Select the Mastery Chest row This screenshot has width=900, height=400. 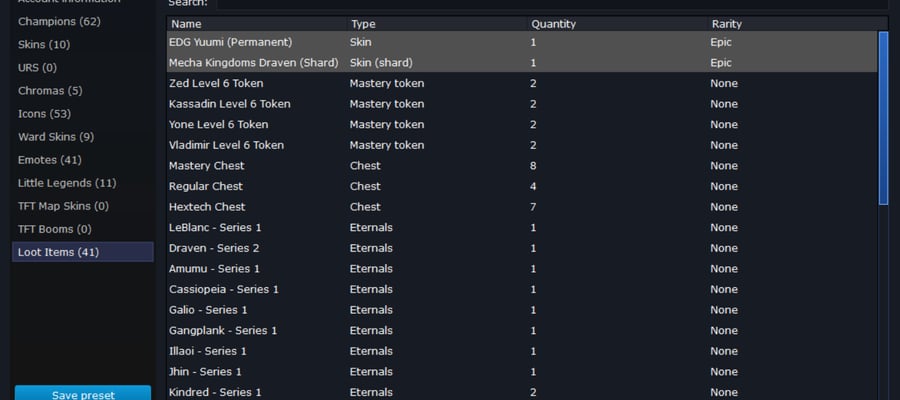[x=522, y=166]
